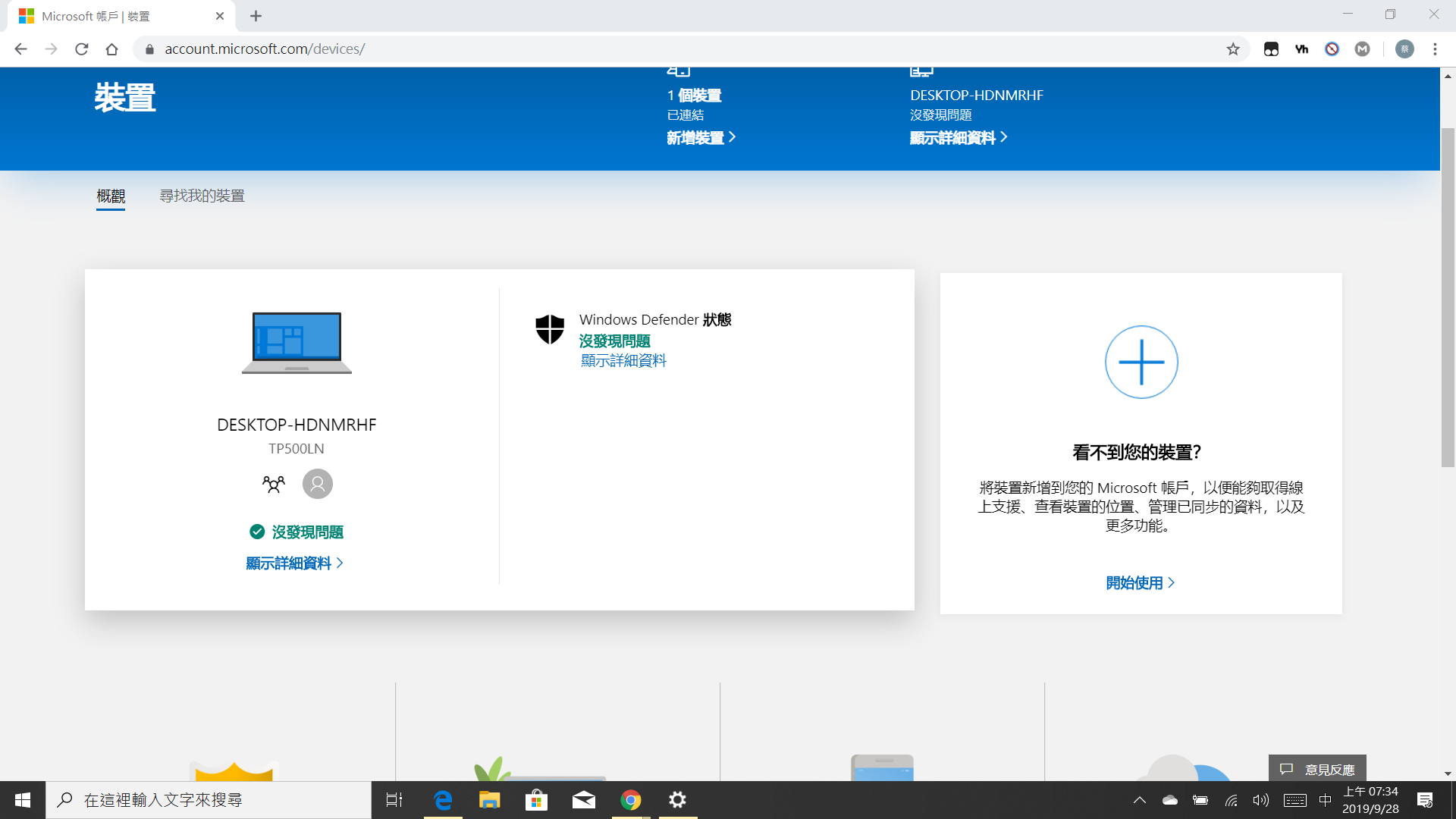This screenshot has height=819, width=1456.
Task: Switch to 尋找我的裝置 tab
Action: click(202, 196)
